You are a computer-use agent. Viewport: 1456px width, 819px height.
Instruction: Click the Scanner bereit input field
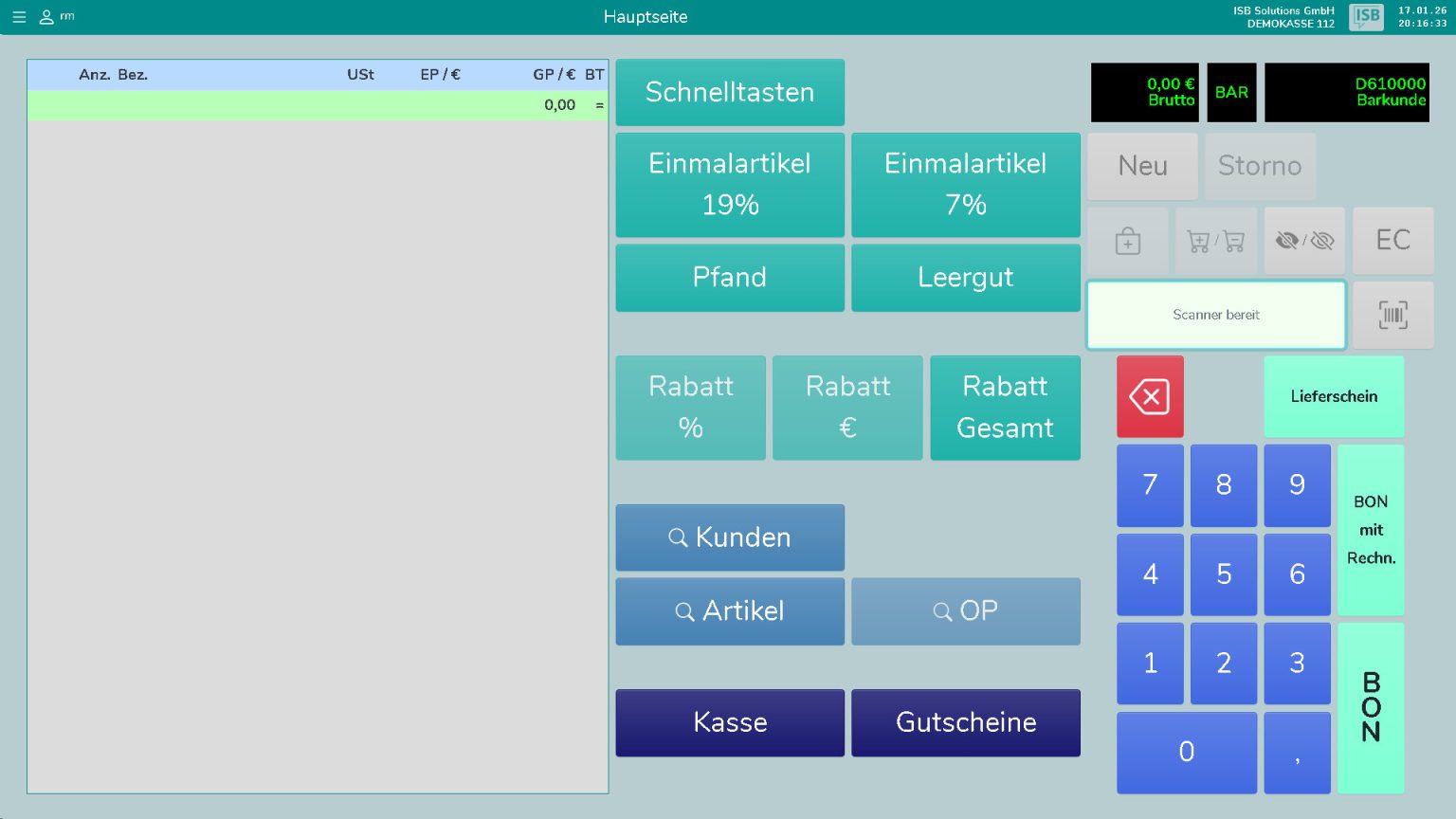[1215, 315]
